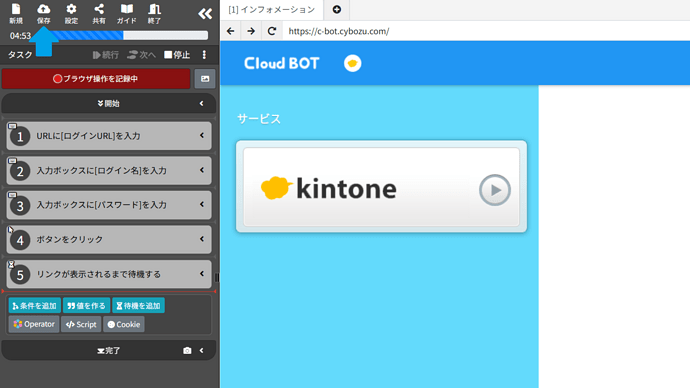Expand the 開始 section arrow
690x388 pixels.
pyautogui.click(x=202, y=103)
